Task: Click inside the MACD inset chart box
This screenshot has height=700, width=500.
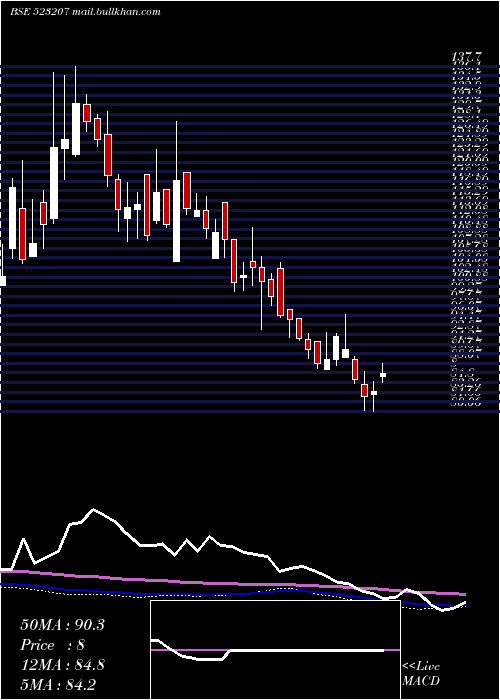Action: tap(275, 650)
